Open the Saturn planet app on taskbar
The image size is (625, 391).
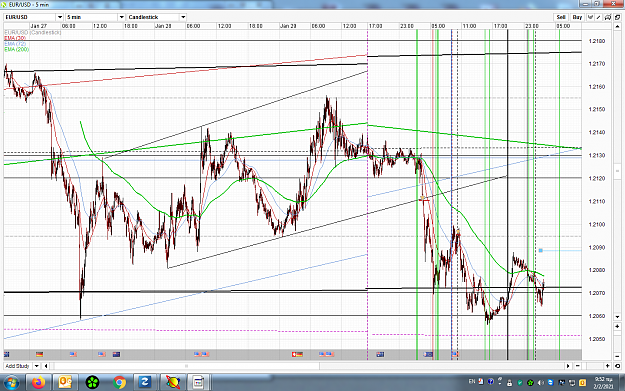173,383
